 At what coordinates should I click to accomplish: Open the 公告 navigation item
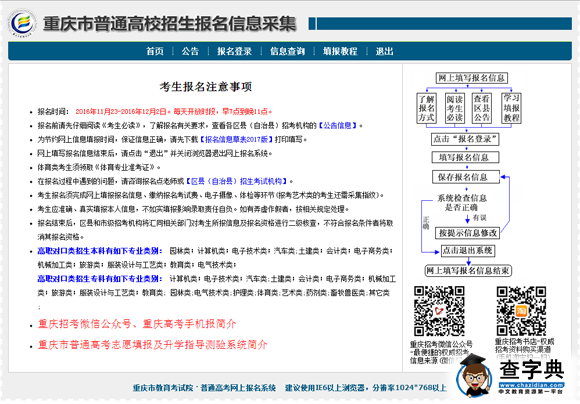pyautogui.click(x=190, y=51)
